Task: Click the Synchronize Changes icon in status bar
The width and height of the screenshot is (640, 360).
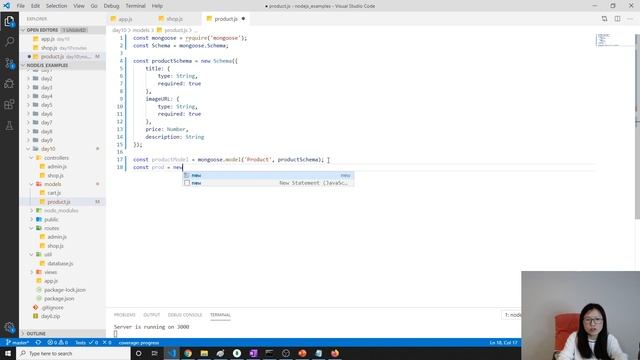Action: (38, 342)
